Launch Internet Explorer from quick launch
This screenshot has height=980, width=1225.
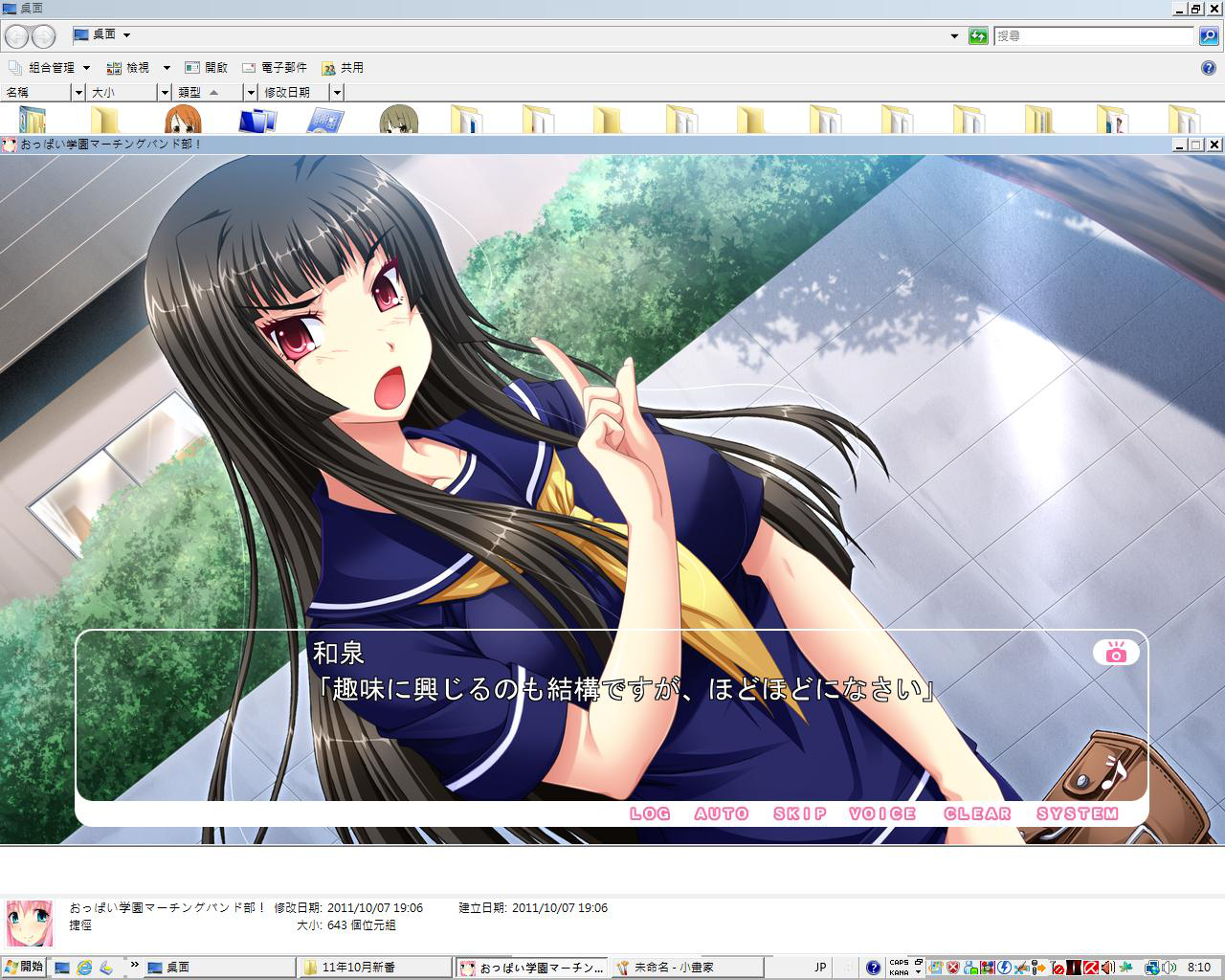tap(84, 968)
